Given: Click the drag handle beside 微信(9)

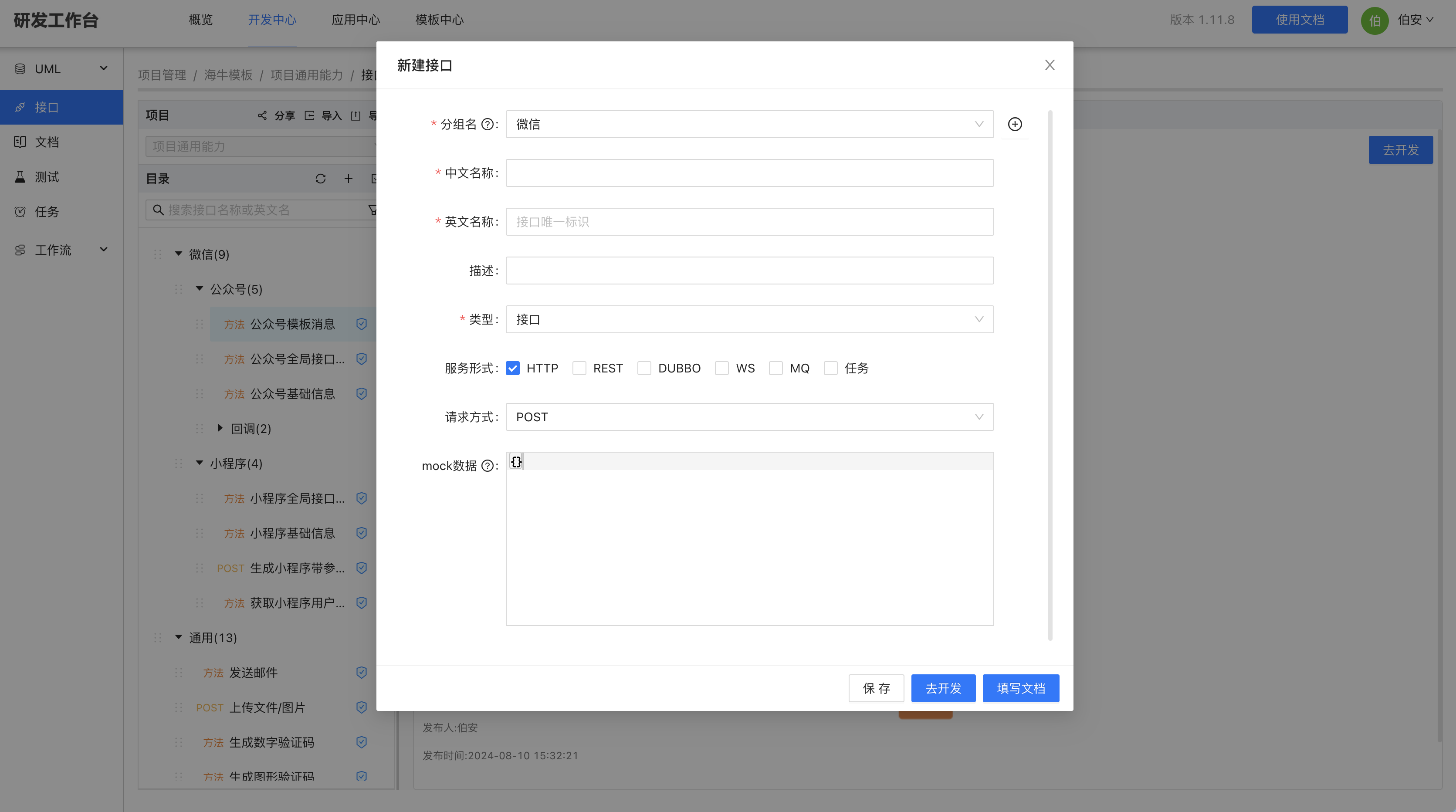Looking at the screenshot, I should 157,254.
